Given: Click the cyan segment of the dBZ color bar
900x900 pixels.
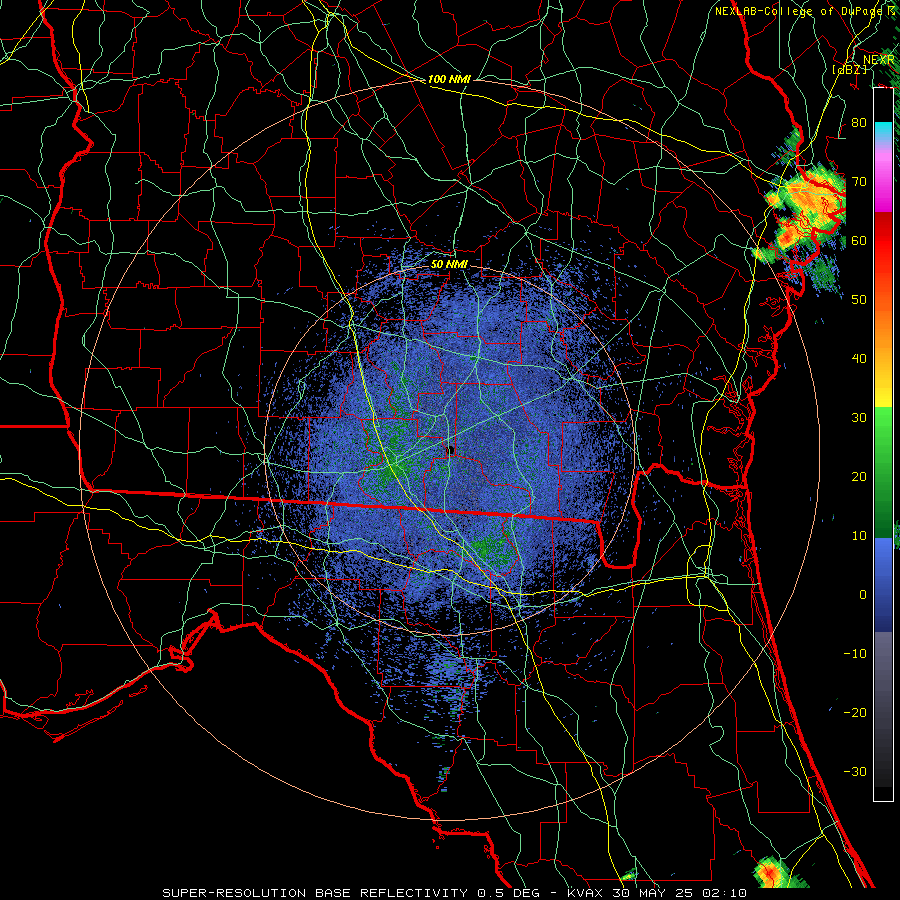Looking at the screenshot, I should pos(883,131).
